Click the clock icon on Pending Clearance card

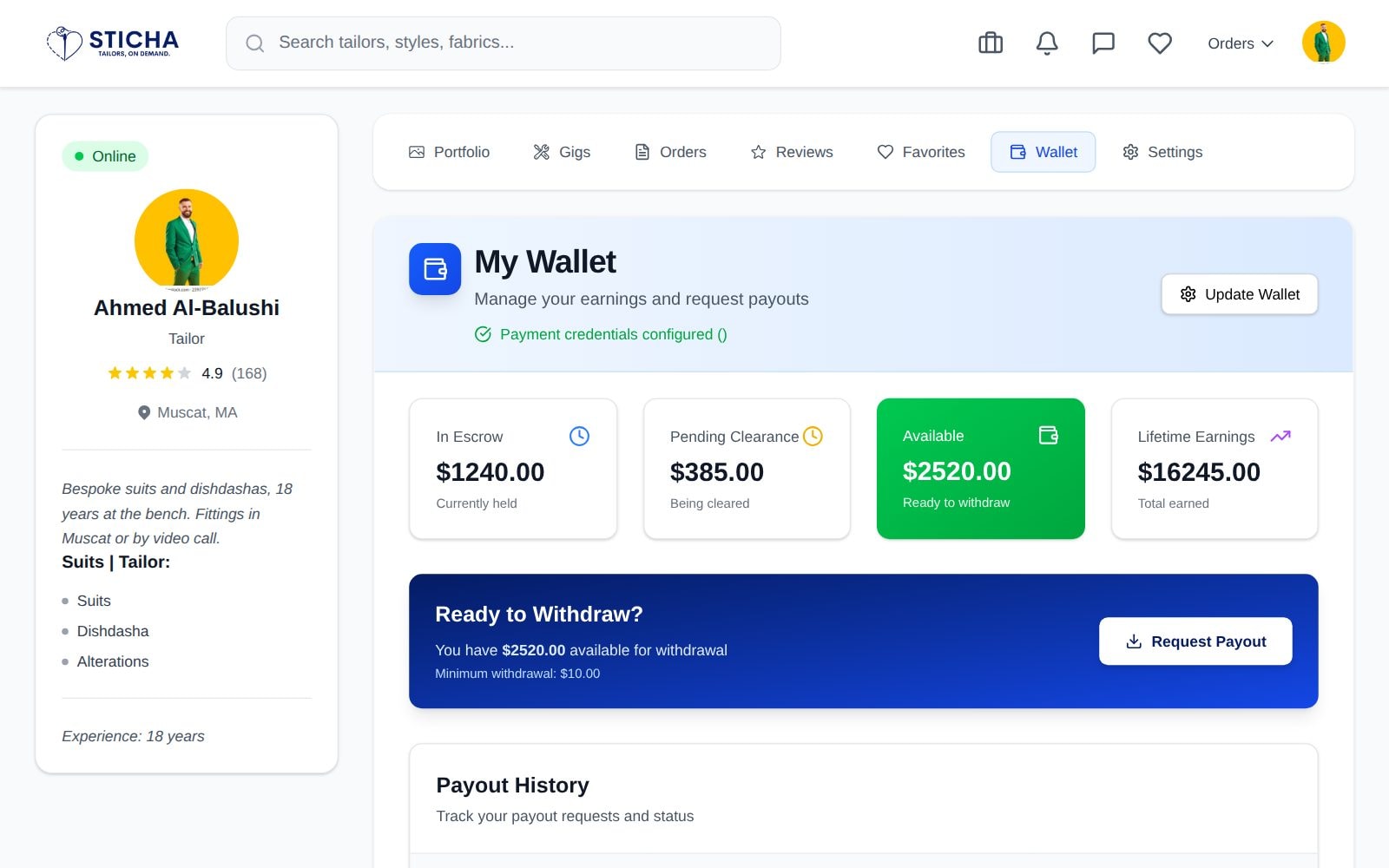813,436
